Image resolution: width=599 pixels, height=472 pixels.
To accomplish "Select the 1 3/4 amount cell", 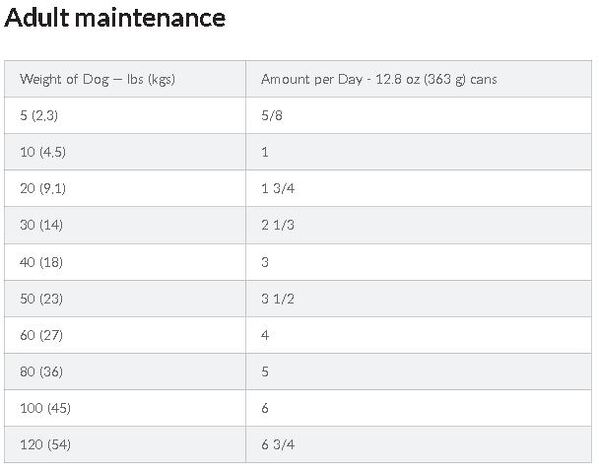I will pos(418,188).
